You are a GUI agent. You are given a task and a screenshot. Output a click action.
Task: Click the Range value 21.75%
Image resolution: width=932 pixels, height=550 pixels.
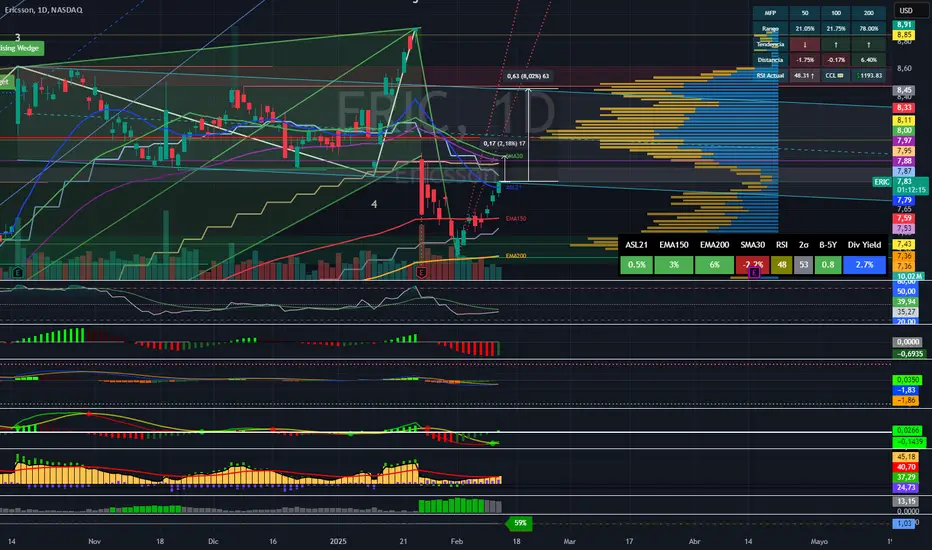(836, 29)
